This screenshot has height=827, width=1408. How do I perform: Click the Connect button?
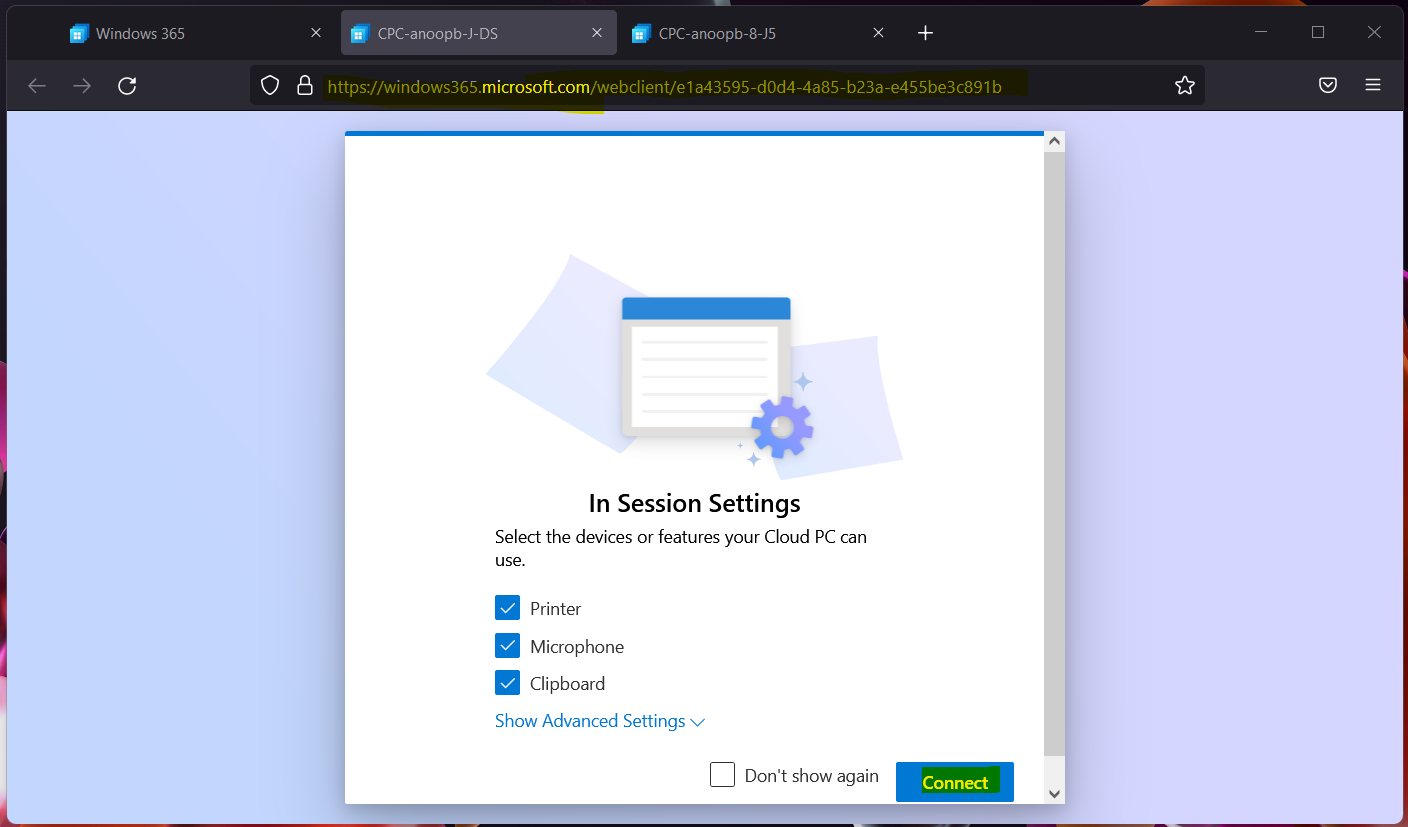955,782
